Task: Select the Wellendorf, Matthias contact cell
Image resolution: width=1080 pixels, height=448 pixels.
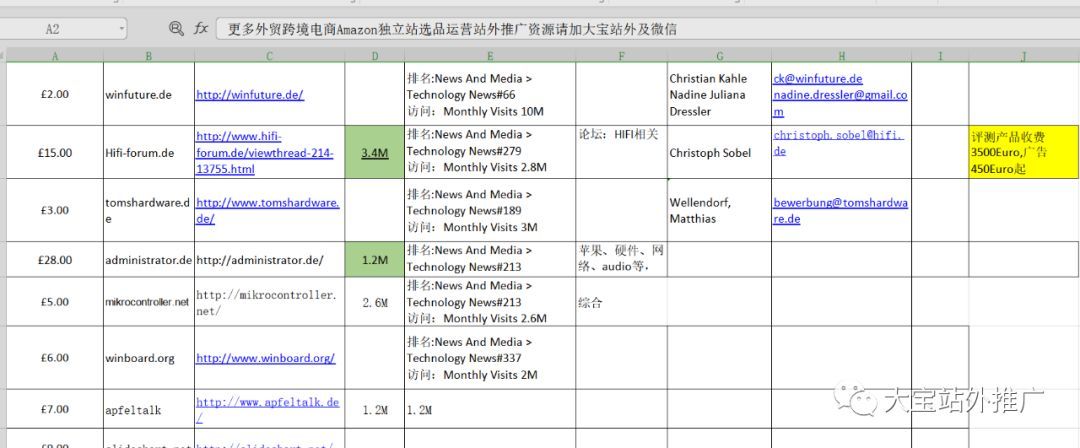Action: (x=719, y=210)
